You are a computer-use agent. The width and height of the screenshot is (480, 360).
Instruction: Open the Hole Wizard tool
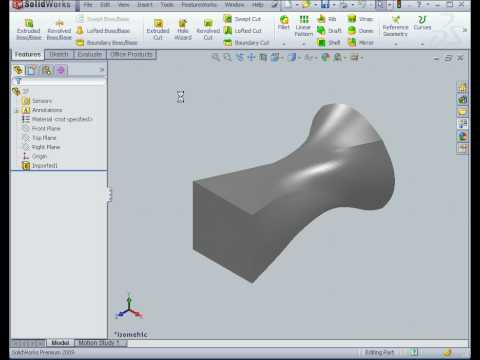pos(183,29)
